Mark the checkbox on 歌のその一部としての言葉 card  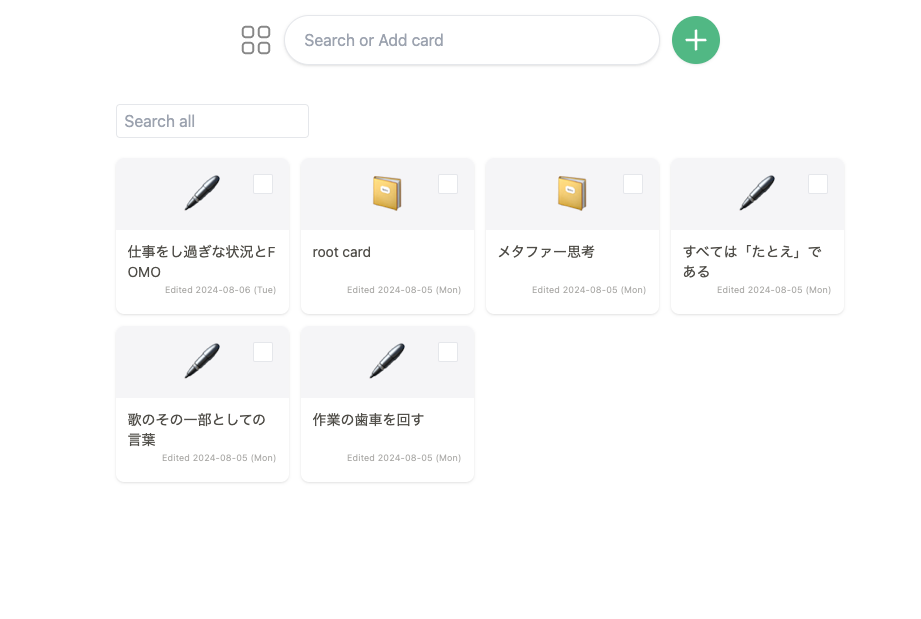(x=263, y=352)
